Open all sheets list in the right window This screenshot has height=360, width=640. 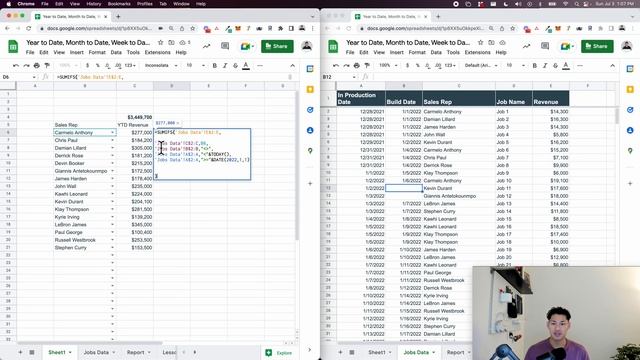coord(352,352)
